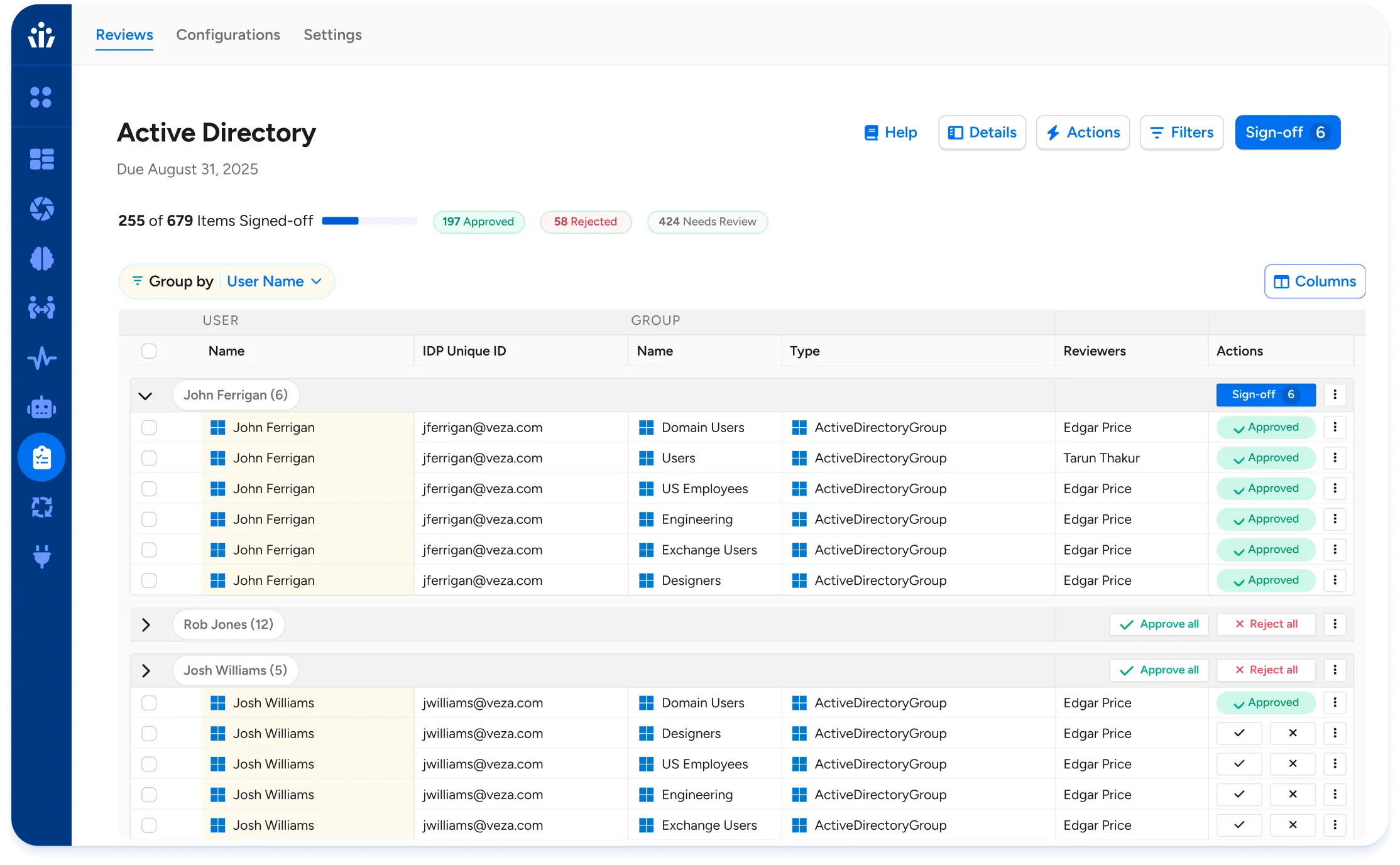Expand the Rob Jones group
This screenshot has width=1400, height=865.
click(146, 624)
